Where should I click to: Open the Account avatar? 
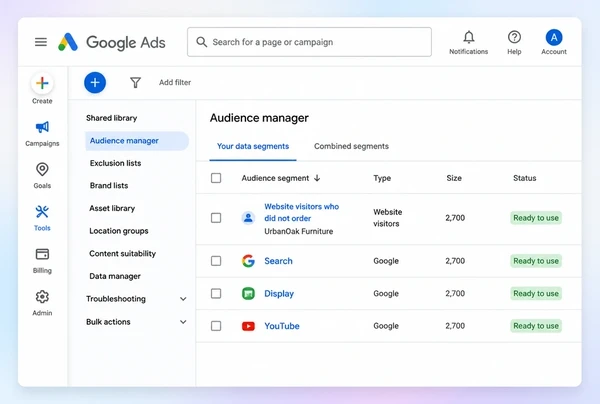click(554, 37)
